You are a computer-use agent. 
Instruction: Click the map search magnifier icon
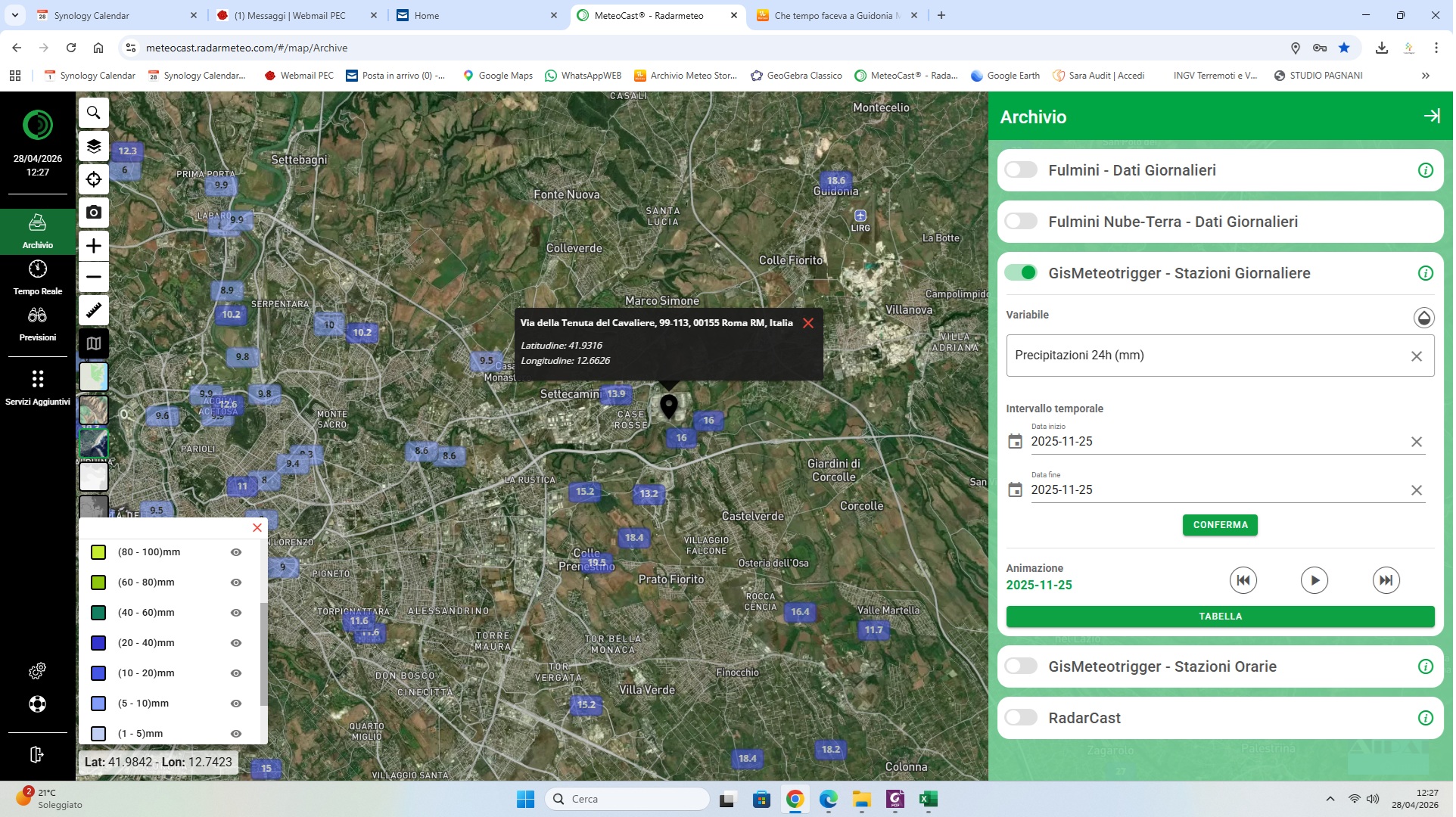94,113
